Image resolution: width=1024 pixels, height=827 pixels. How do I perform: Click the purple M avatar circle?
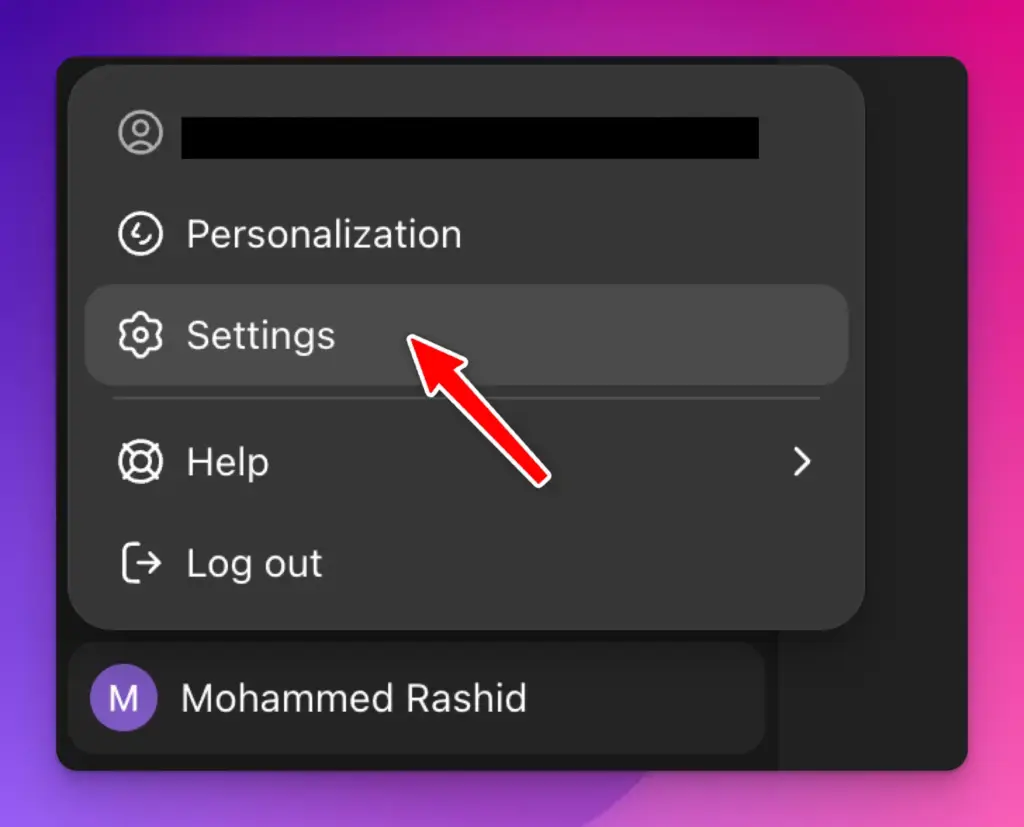click(123, 698)
